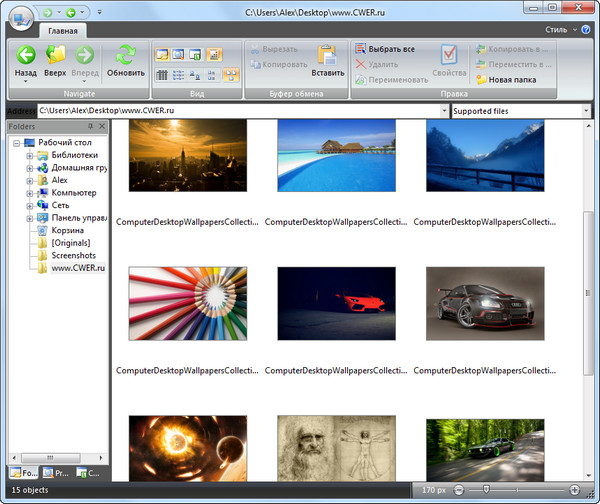
Task: Adjust the thumbnail size slider handle
Action: [487, 490]
